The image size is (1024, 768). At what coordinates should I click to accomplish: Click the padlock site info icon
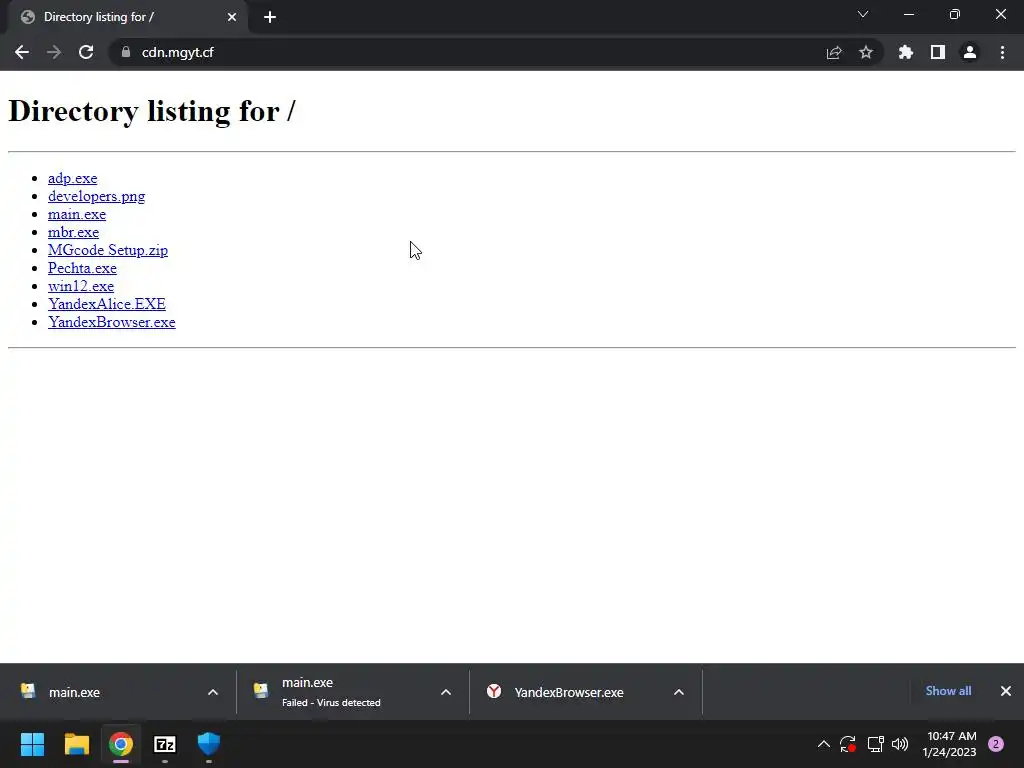(126, 52)
